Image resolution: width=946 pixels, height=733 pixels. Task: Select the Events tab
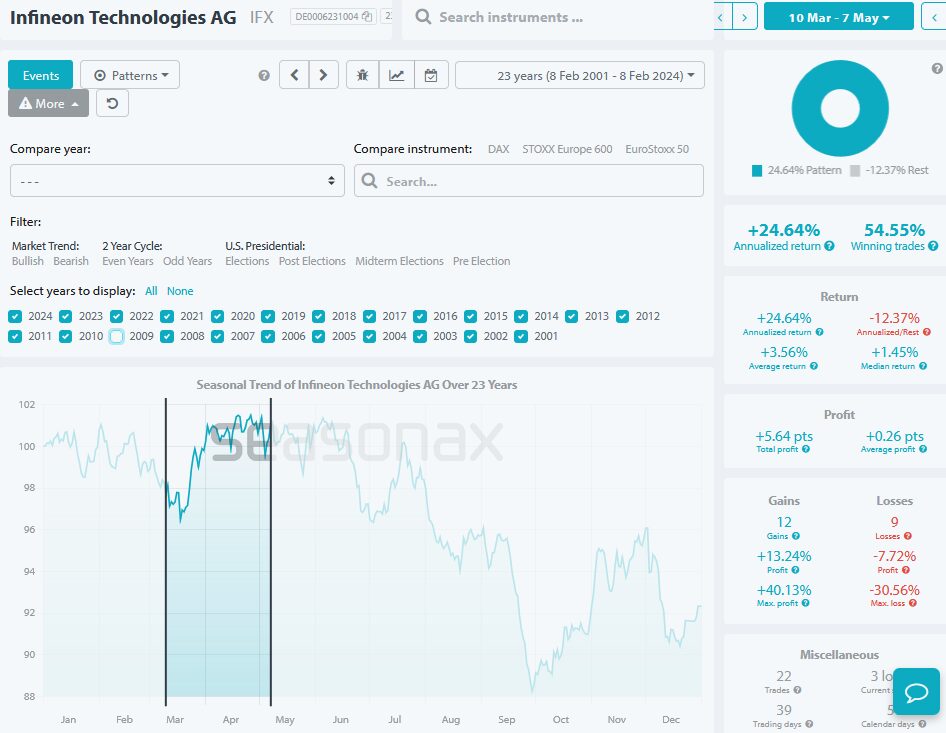41,76
